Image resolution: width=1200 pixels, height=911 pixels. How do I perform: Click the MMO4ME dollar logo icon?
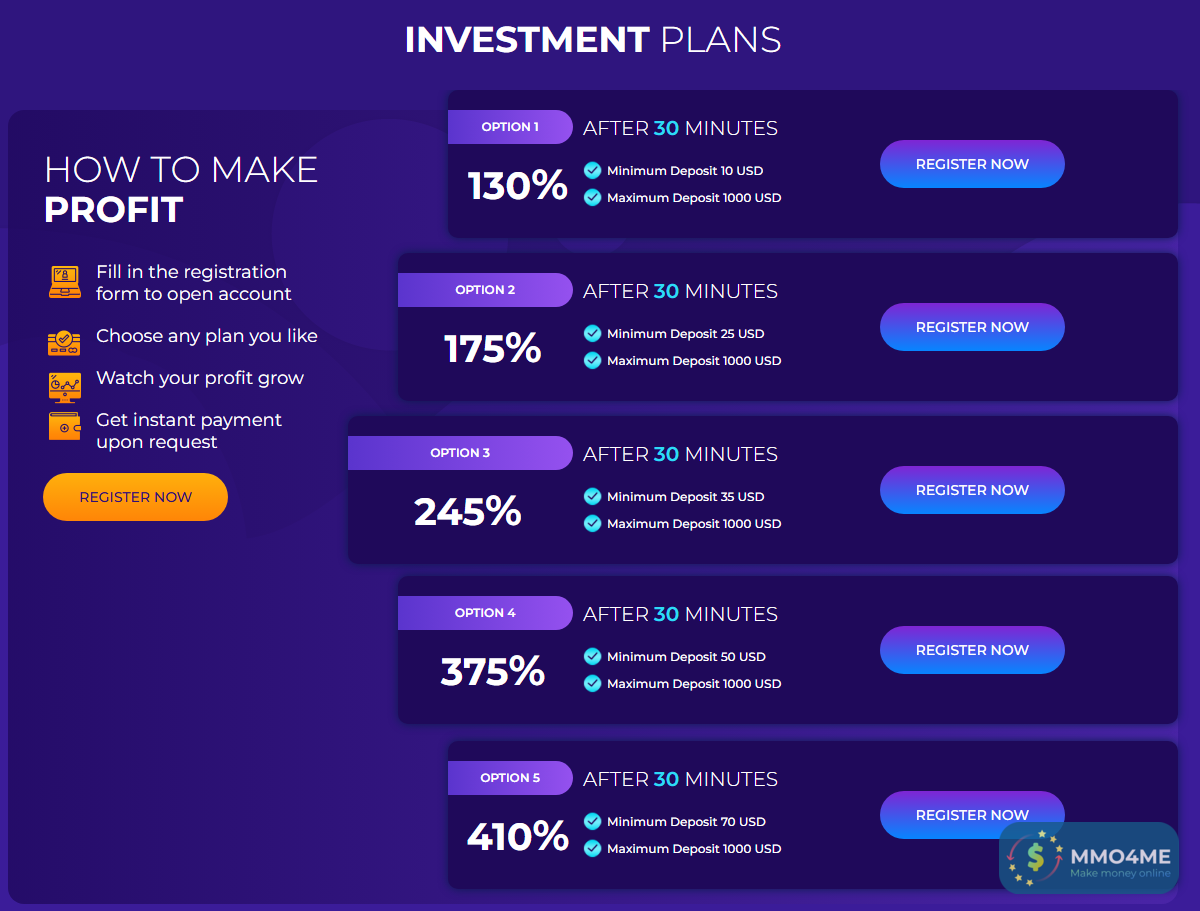[1034, 856]
